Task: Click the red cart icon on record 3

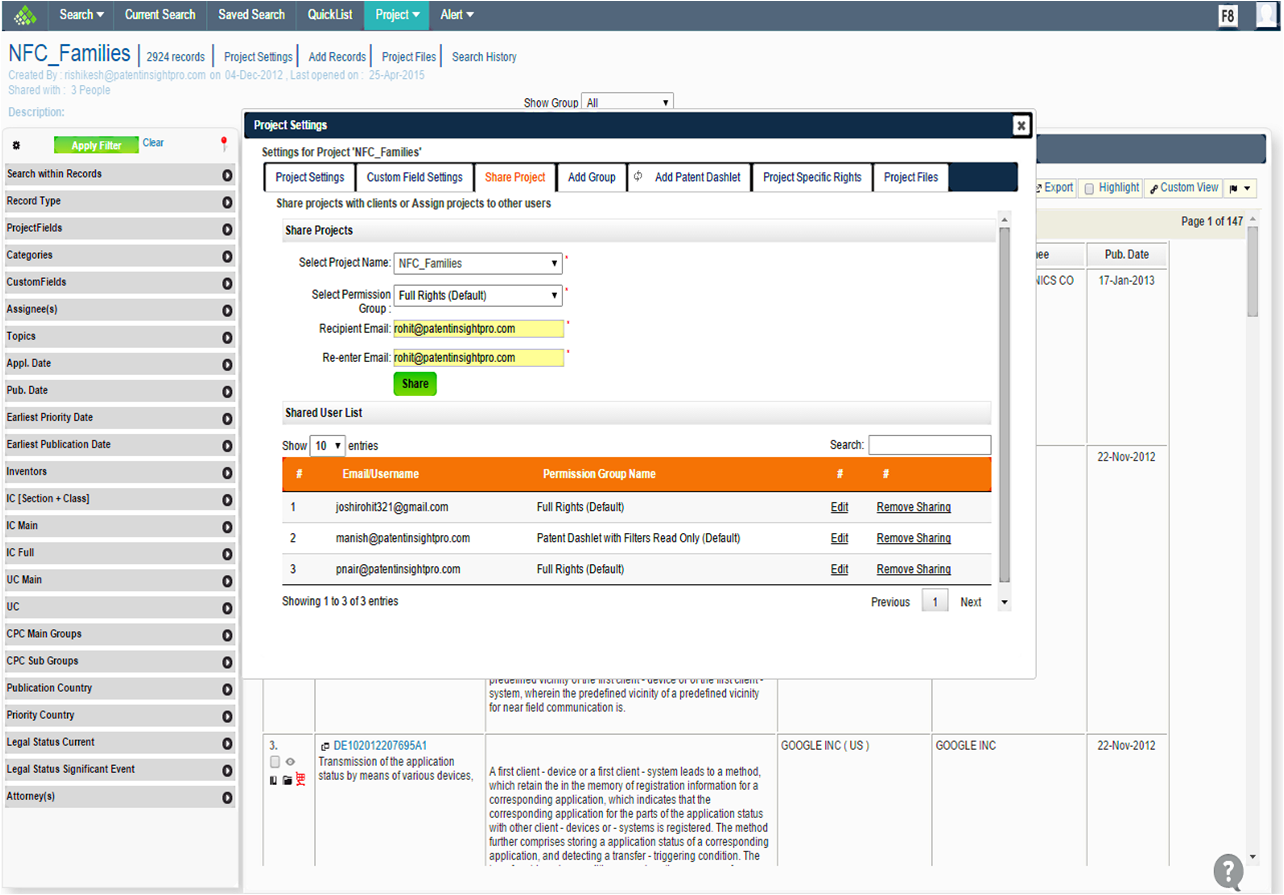Action: point(300,779)
